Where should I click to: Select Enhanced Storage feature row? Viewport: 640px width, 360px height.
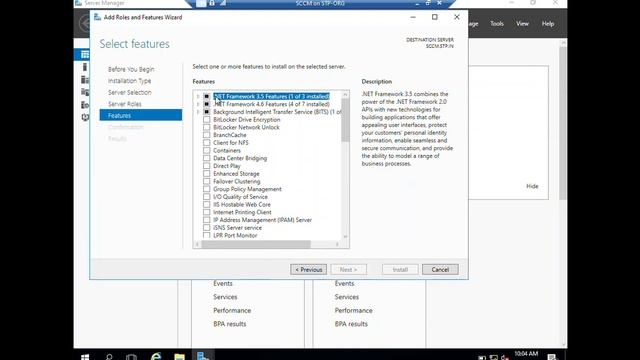click(236, 174)
